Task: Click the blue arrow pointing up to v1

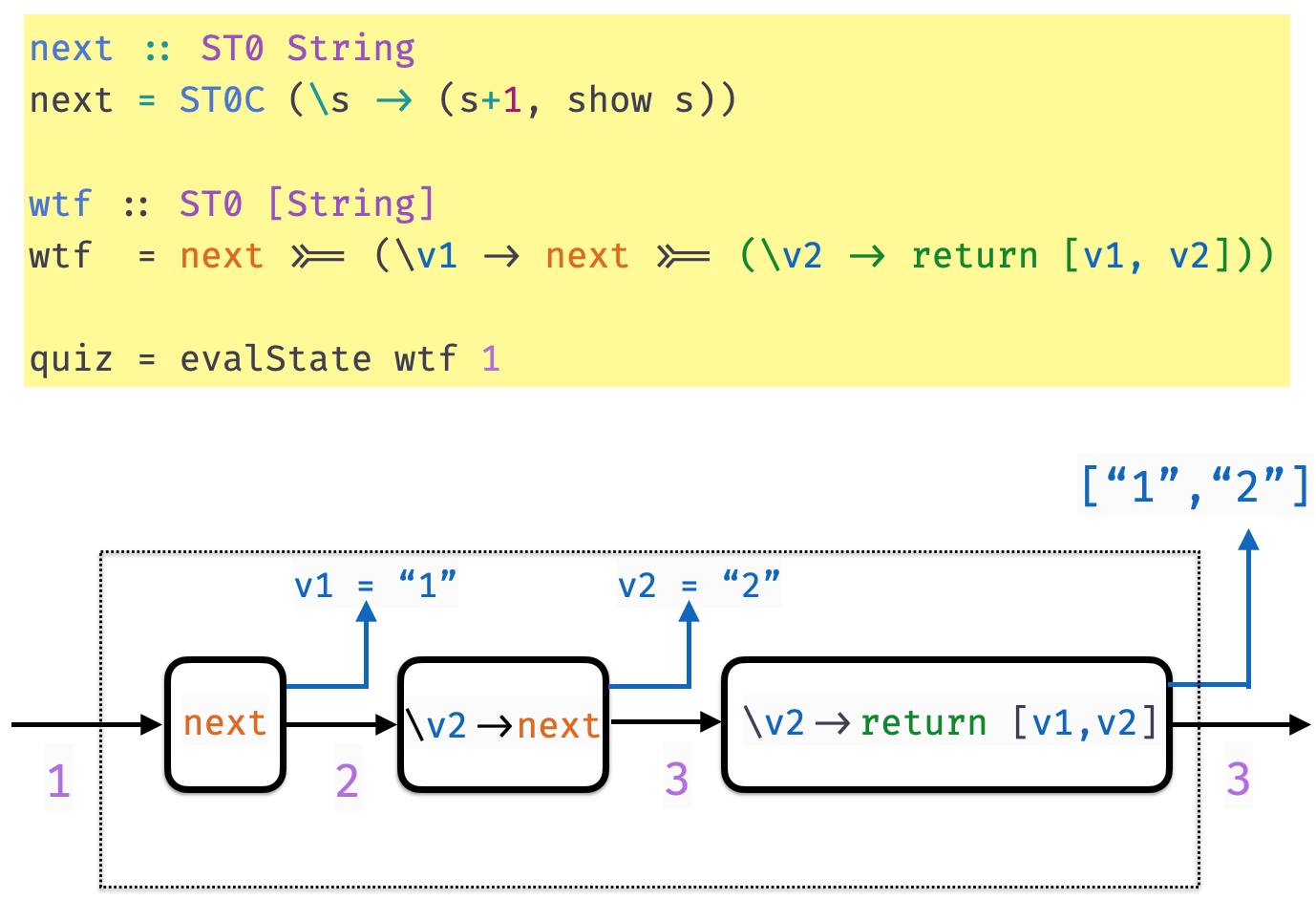Action: pyautogui.click(x=367, y=613)
